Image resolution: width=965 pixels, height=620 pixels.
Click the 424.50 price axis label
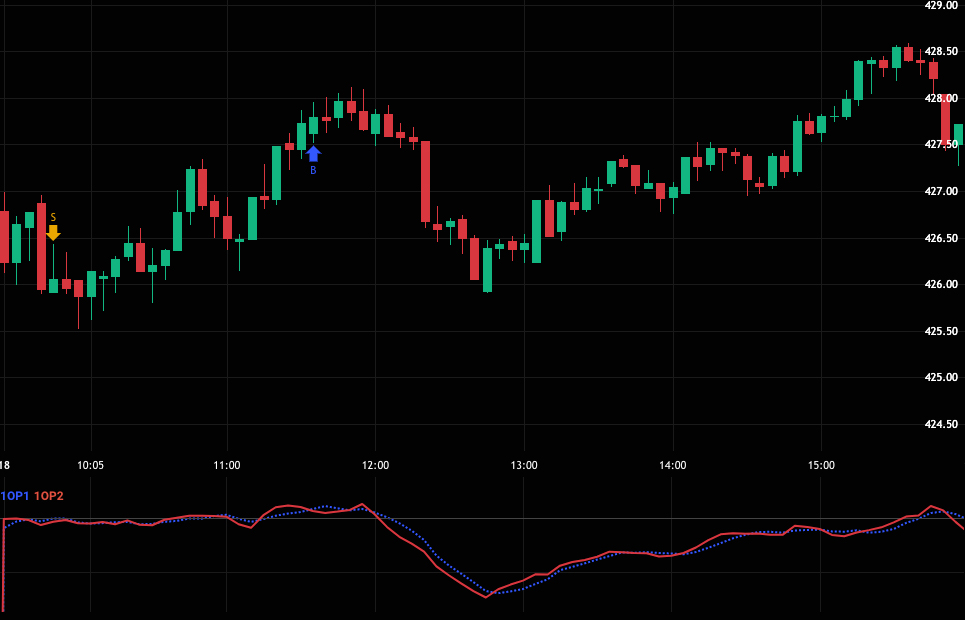[x=941, y=424]
